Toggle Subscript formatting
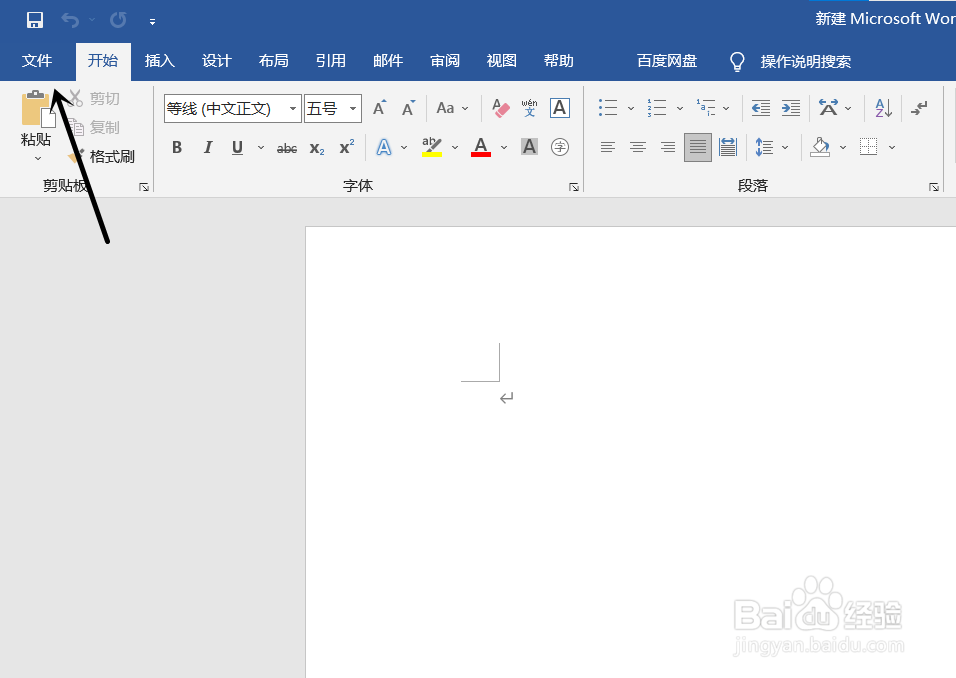Screen dimensions: 956x678 pos(317,148)
